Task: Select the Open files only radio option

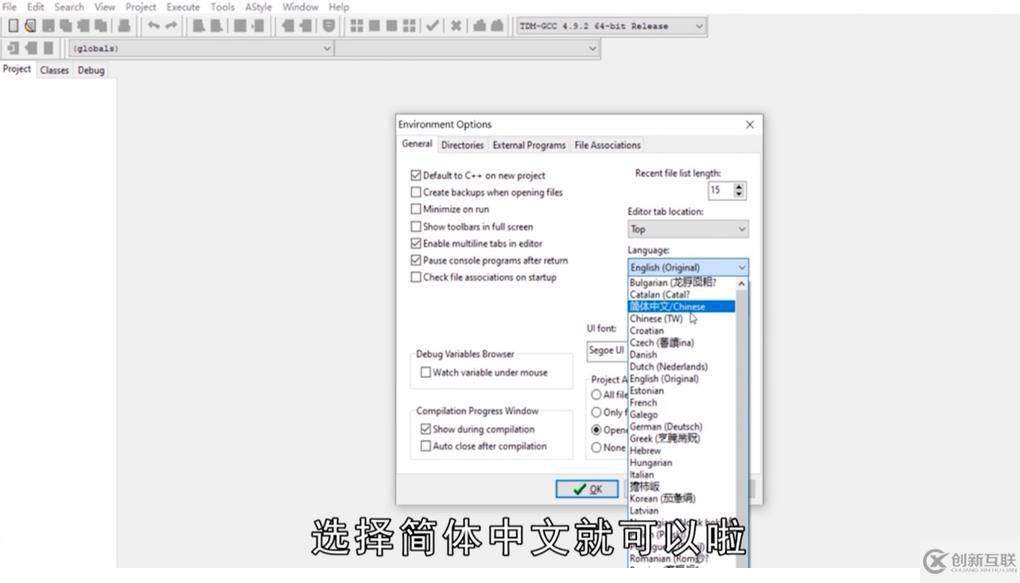Action: coord(598,431)
